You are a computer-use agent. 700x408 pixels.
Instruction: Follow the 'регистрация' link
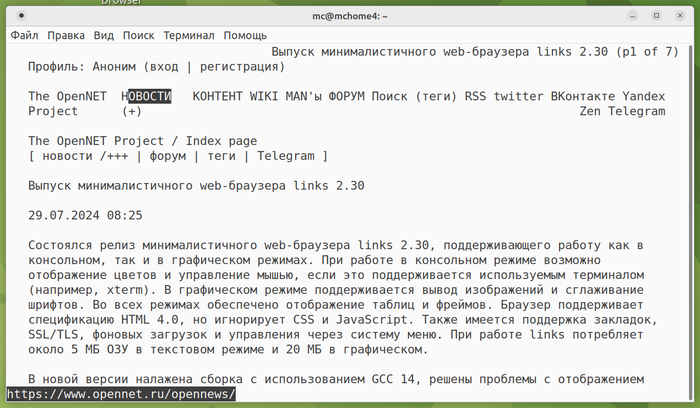coord(239,67)
